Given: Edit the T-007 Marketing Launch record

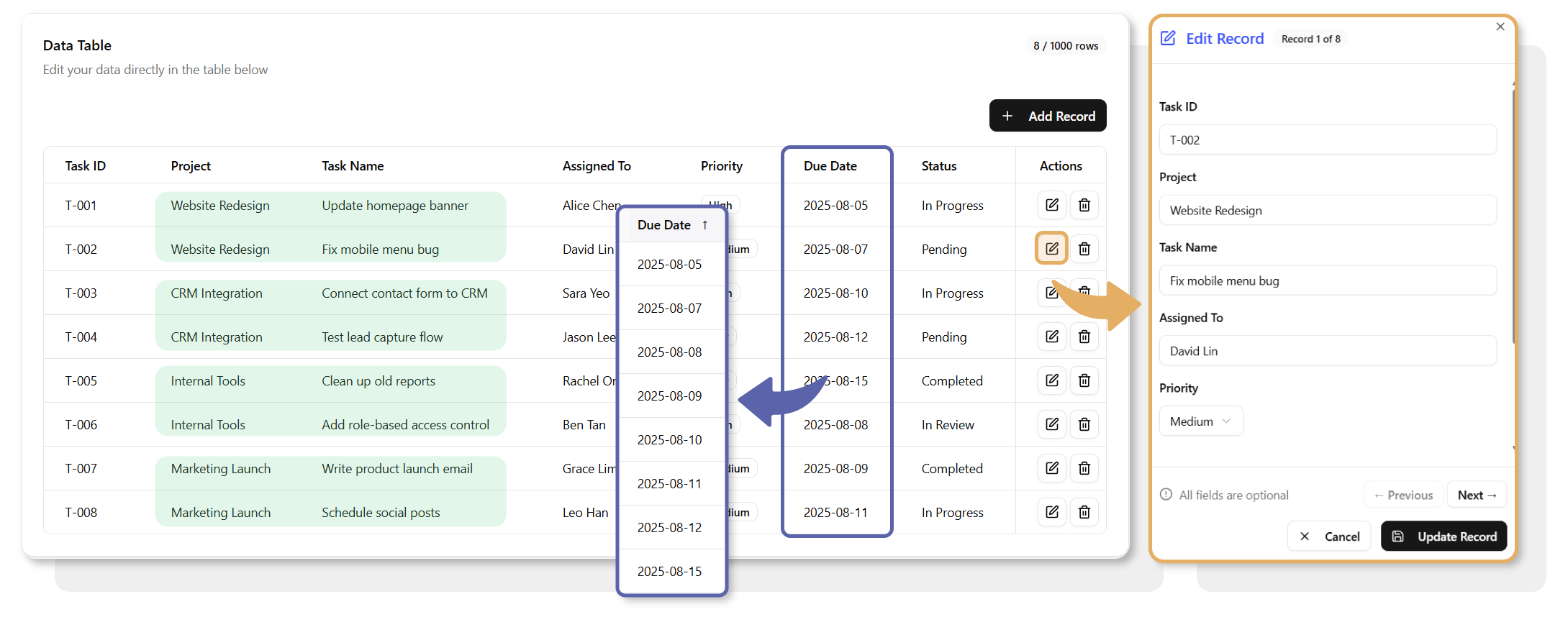Looking at the screenshot, I should point(1051,468).
